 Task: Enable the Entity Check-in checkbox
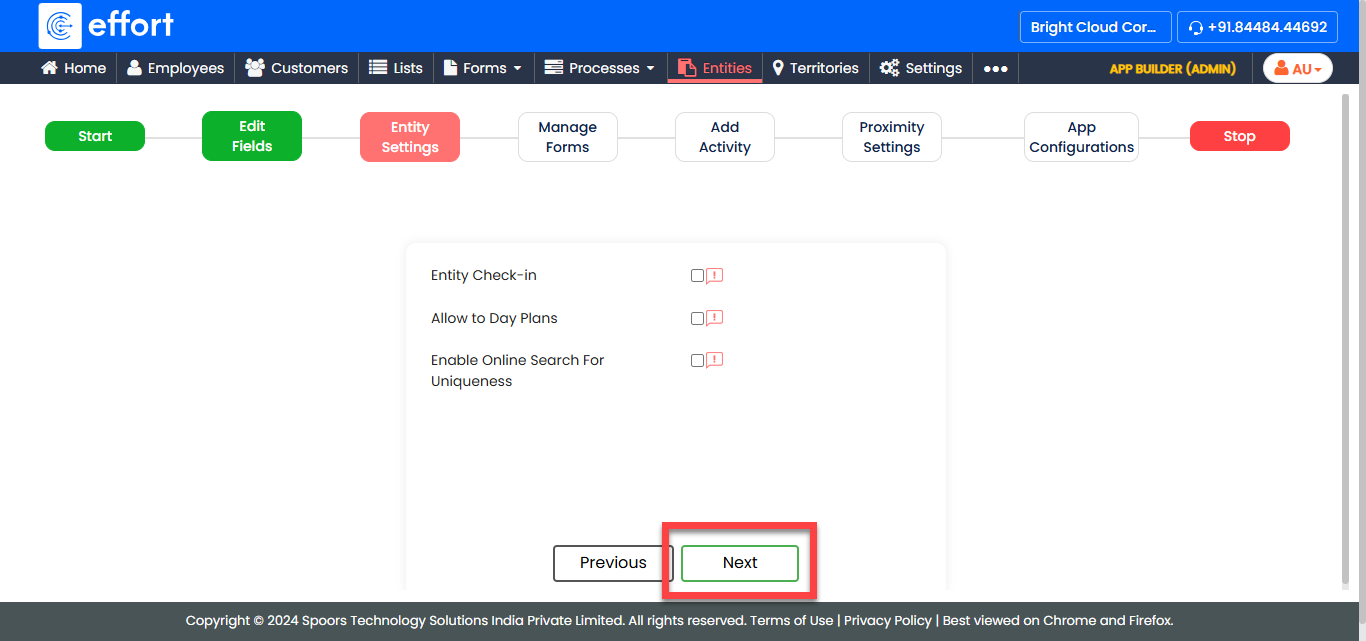(697, 276)
